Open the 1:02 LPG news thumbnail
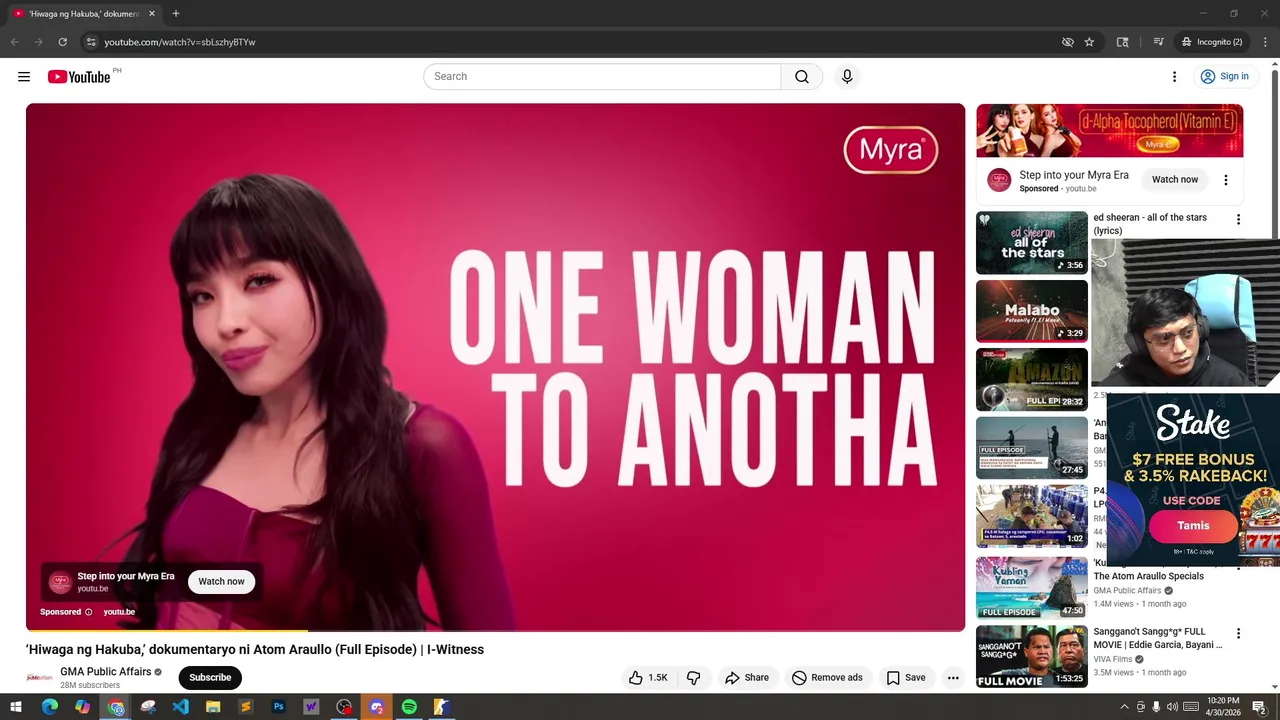1280x720 pixels. click(x=1032, y=516)
